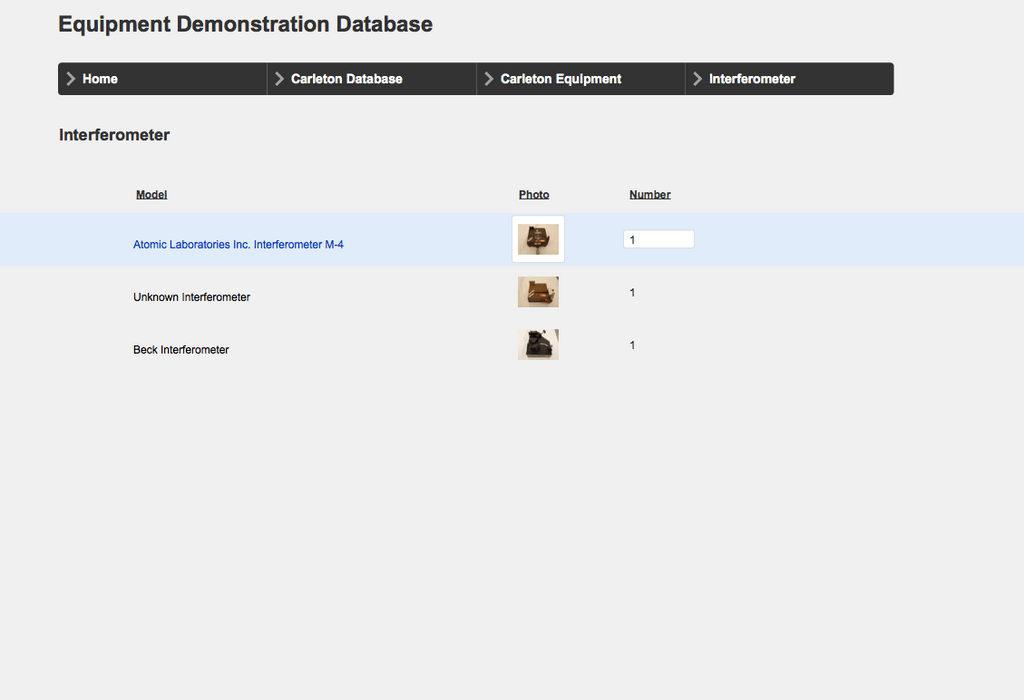The image size is (1024, 700).
Task: Select the Beck Interferometer entry
Action: click(x=181, y=349)
